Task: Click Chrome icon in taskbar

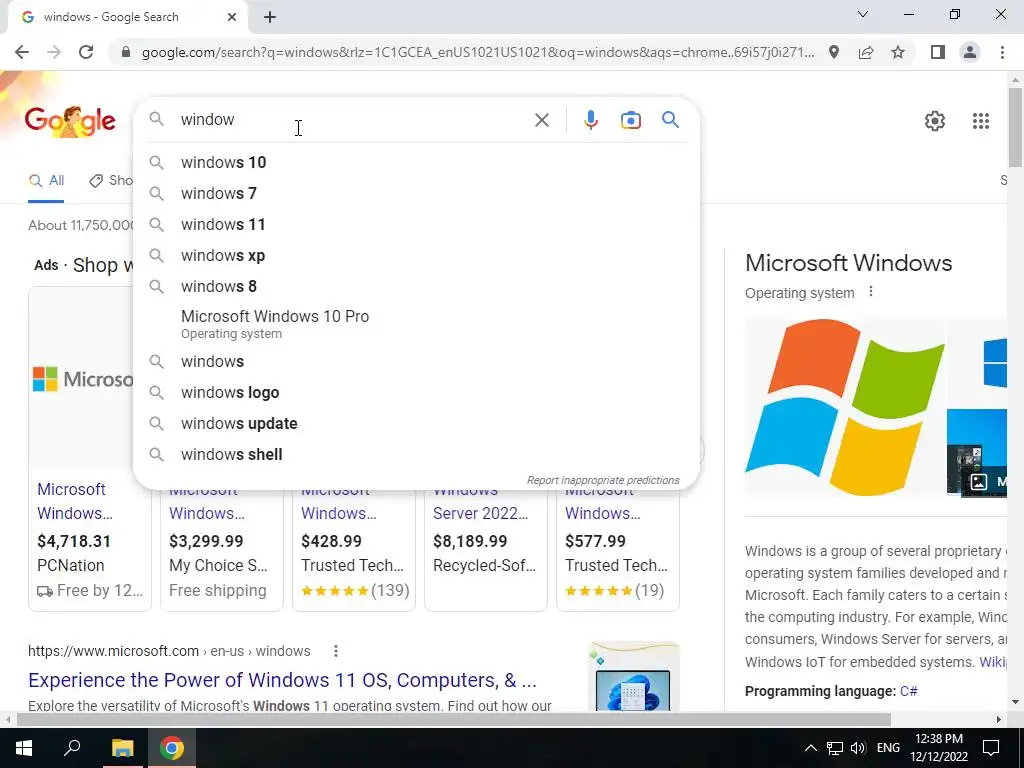Action: tap(171, 748)
